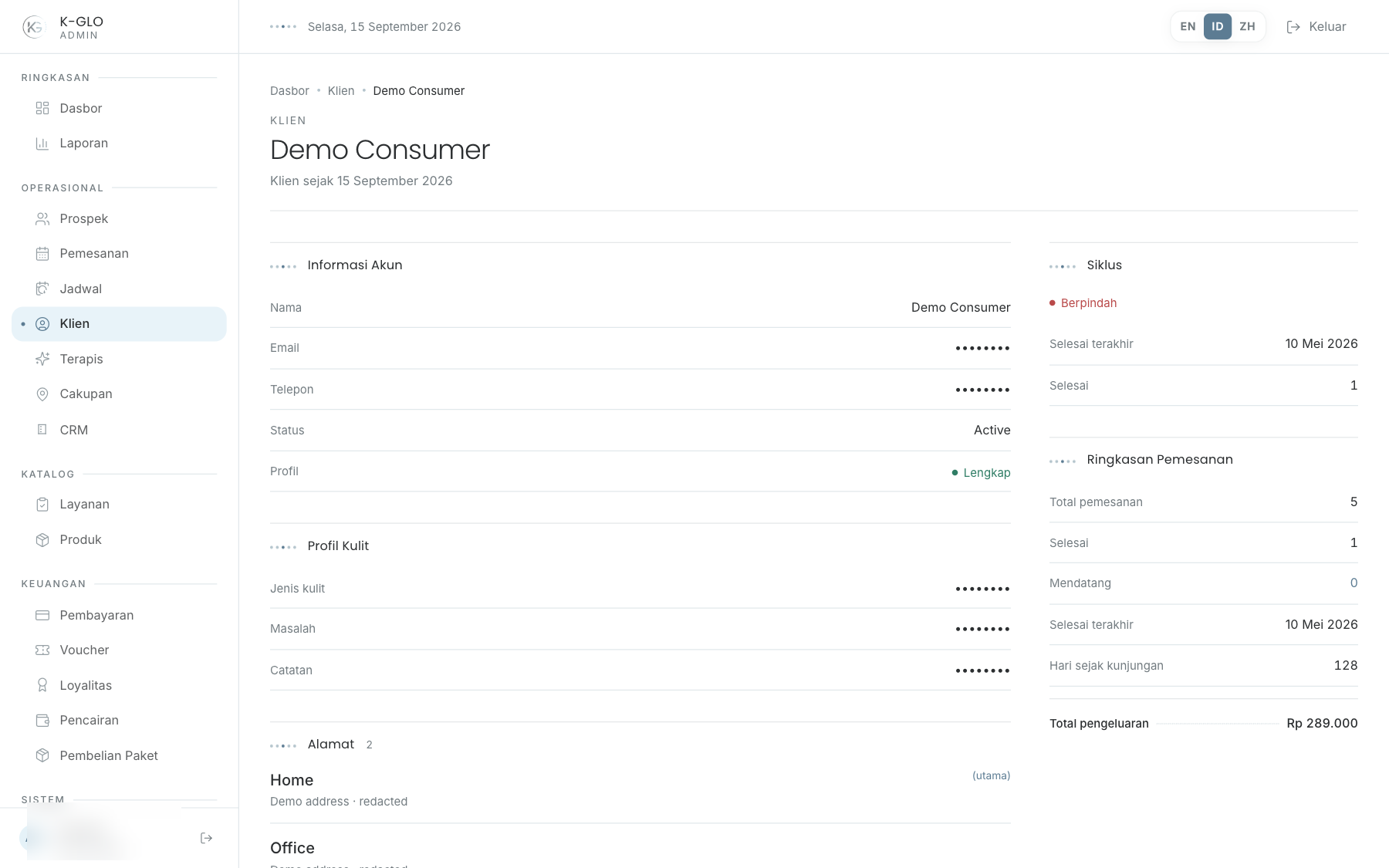This screenshot has height=868, width=1389.
Task: Click the Pemesanan calendar icon
Action: [x=42, y=254]
